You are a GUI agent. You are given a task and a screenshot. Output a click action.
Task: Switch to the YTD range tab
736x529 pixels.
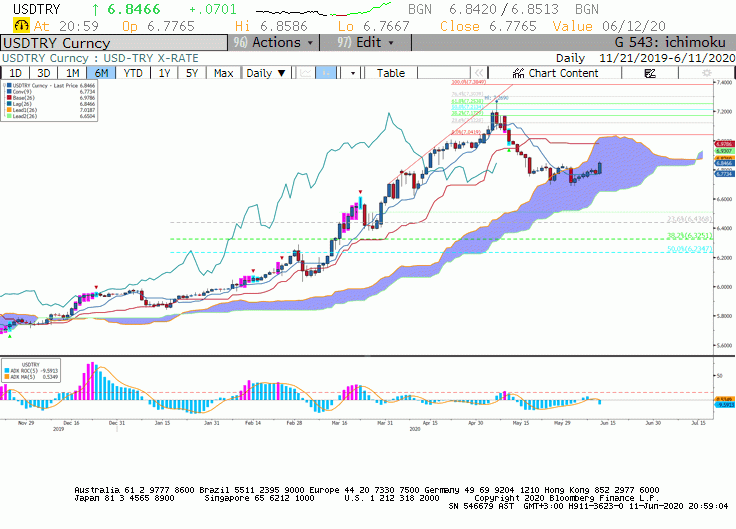point(133,73)
